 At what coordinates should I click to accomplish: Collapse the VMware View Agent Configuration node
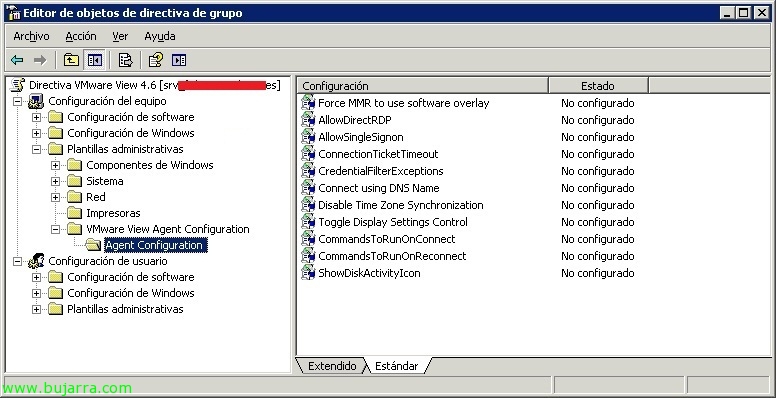pos(55,229)
